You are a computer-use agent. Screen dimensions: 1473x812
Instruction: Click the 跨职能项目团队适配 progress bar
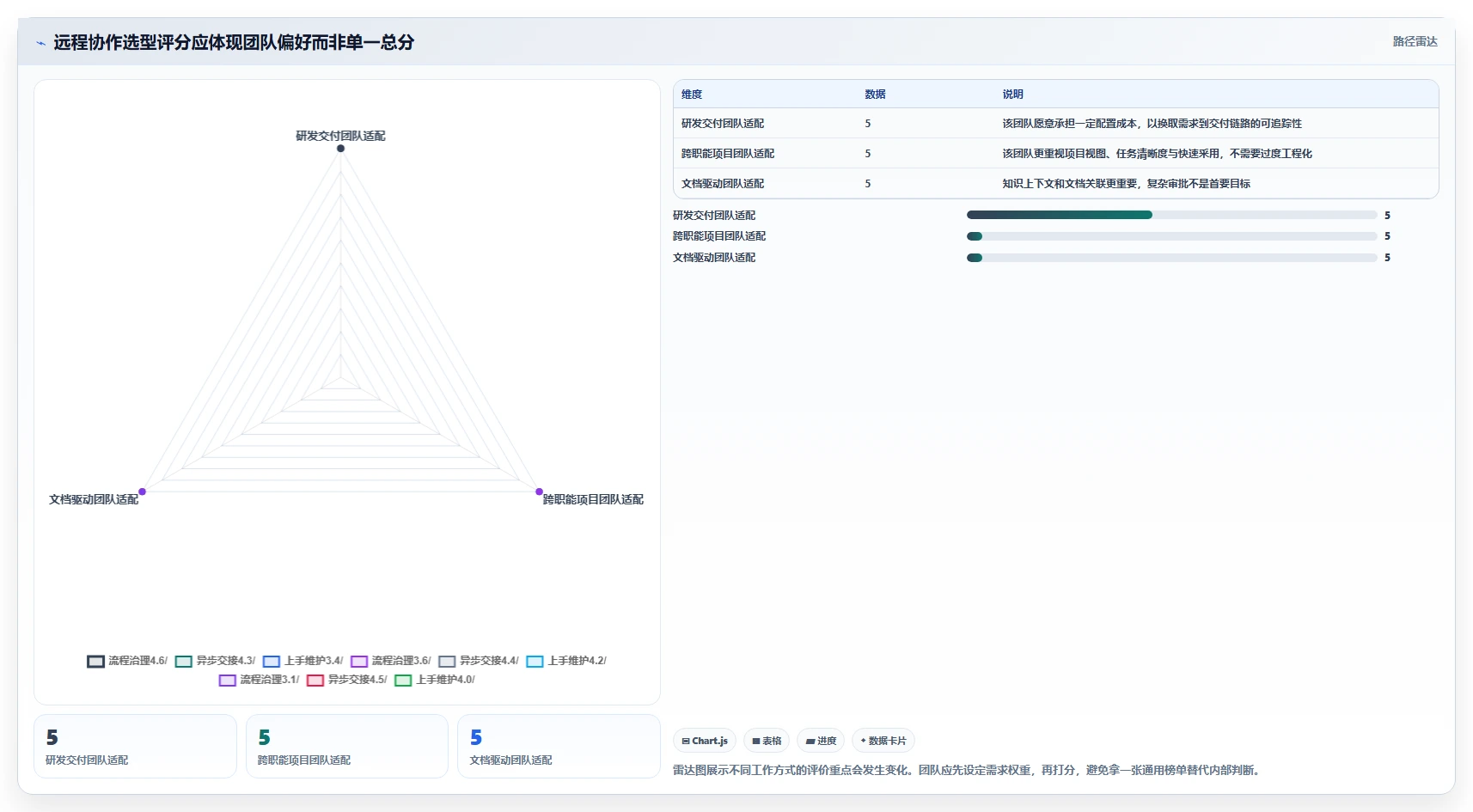click(1172, 236)
